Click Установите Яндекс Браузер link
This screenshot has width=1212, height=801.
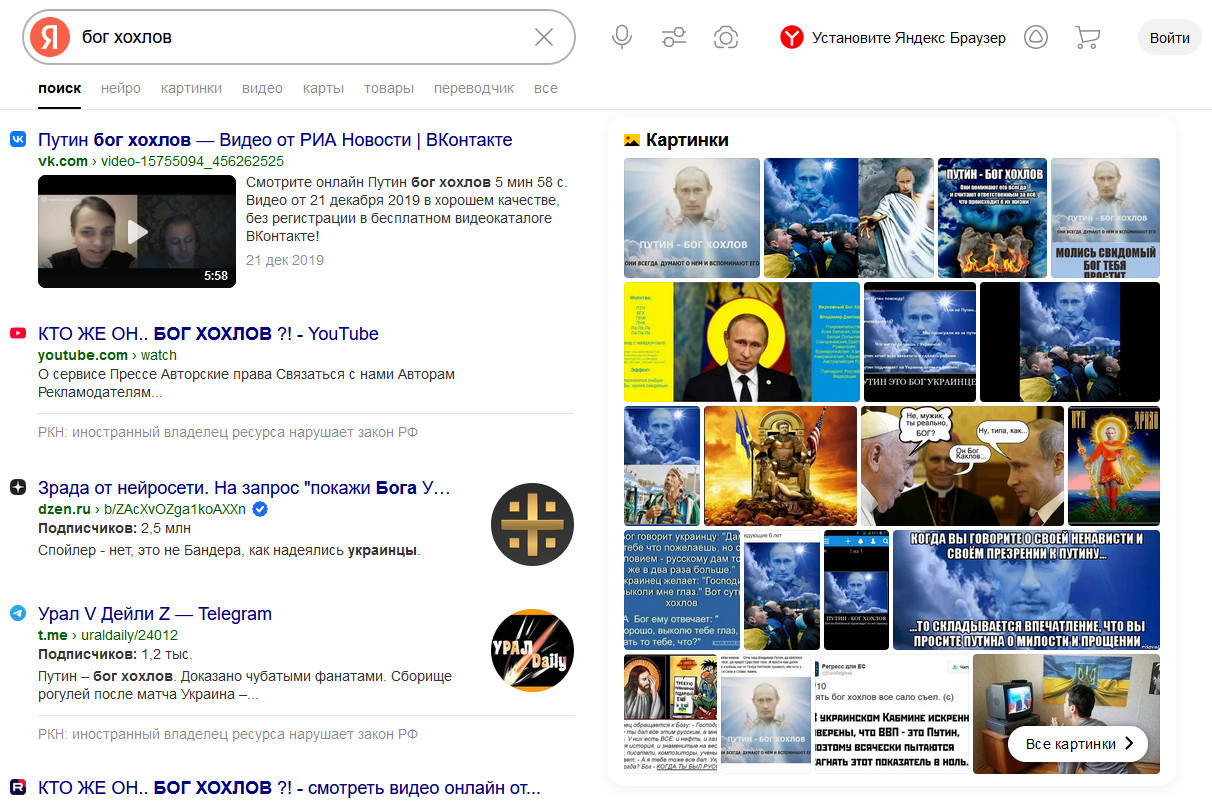tap(909, 38)
